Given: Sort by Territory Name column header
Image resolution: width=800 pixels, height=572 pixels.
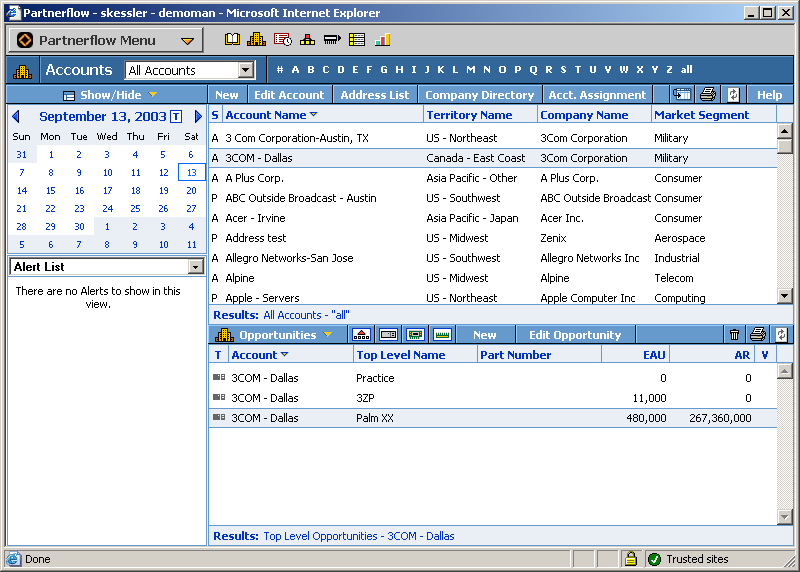Looking at the screenshot, I should (x=469, y=115).
